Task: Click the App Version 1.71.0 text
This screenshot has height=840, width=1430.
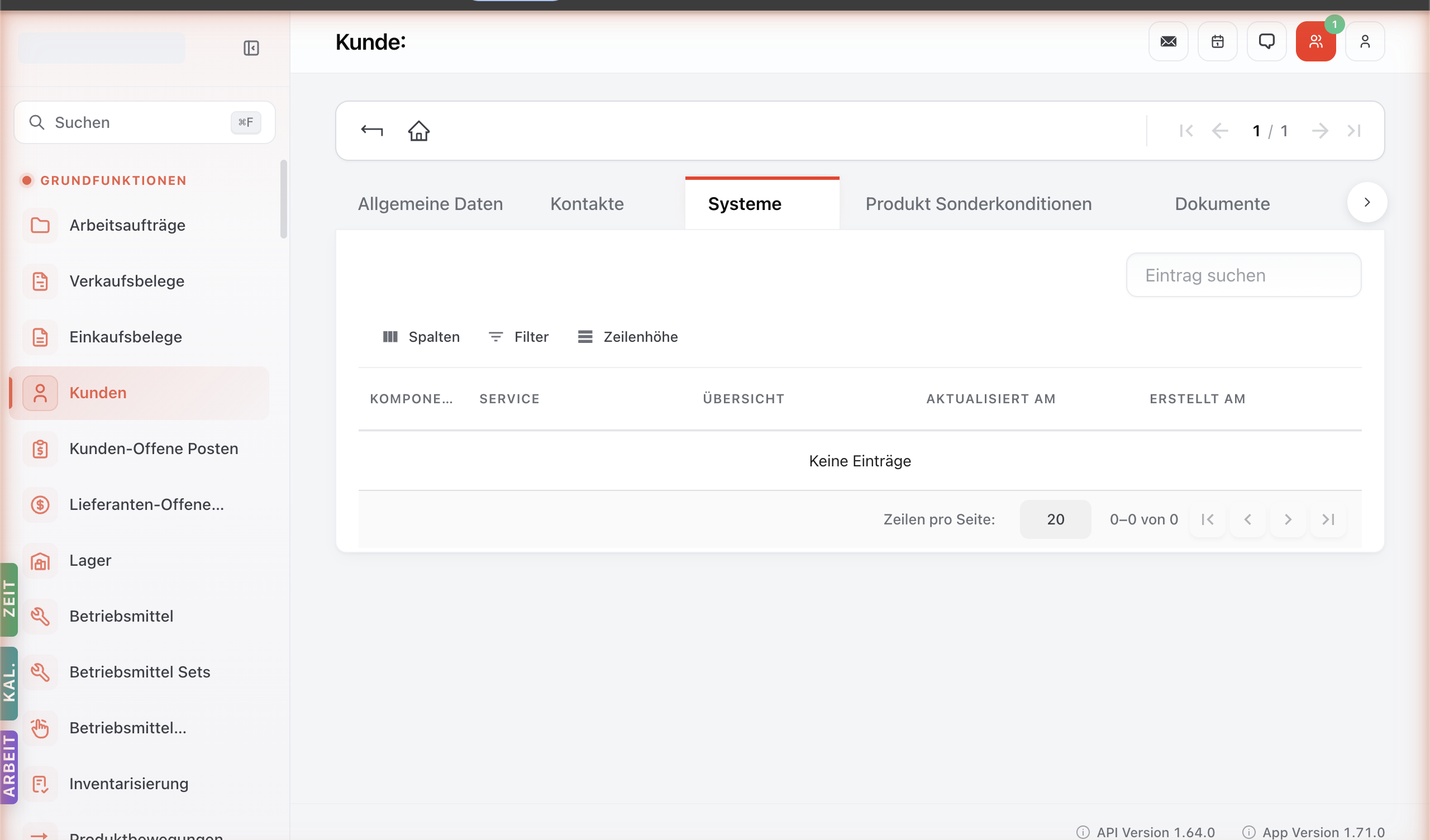Action: point(1323,832)
